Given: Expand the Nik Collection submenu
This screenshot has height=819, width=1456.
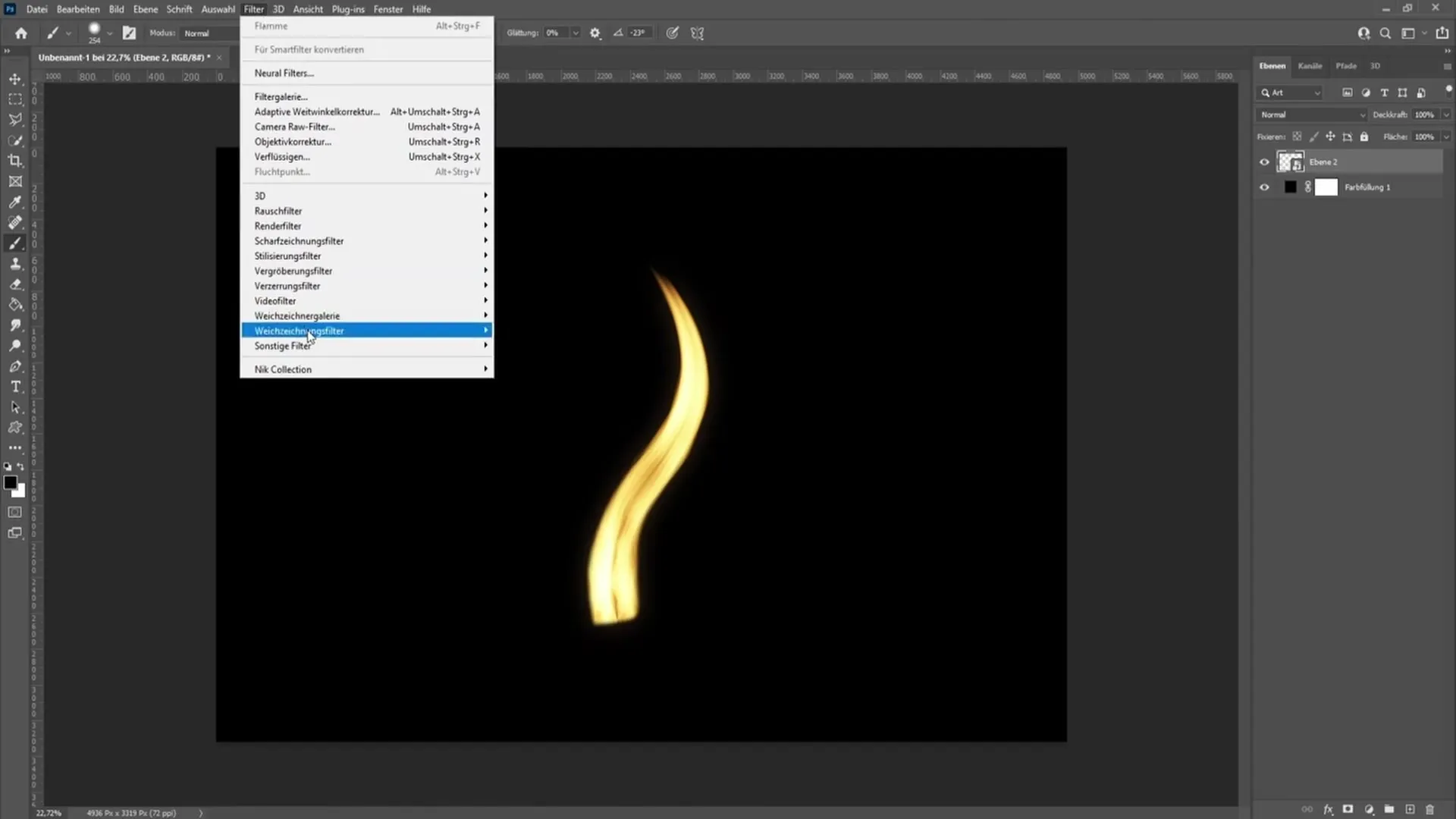Looking at the screenshot, I should point(367,369).
